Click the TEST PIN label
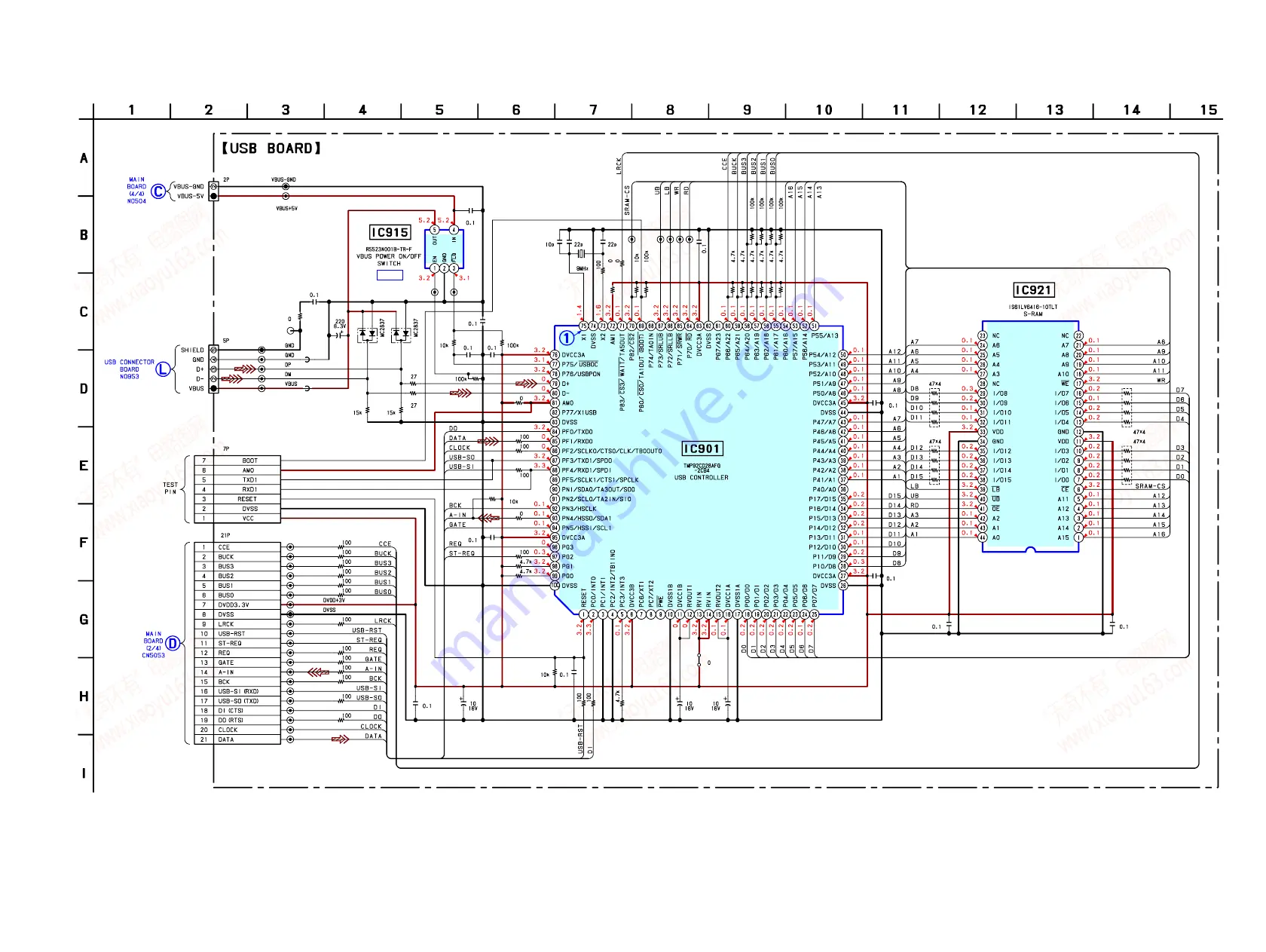This screenshot has height=952, width=1266. tap(170, 488)
